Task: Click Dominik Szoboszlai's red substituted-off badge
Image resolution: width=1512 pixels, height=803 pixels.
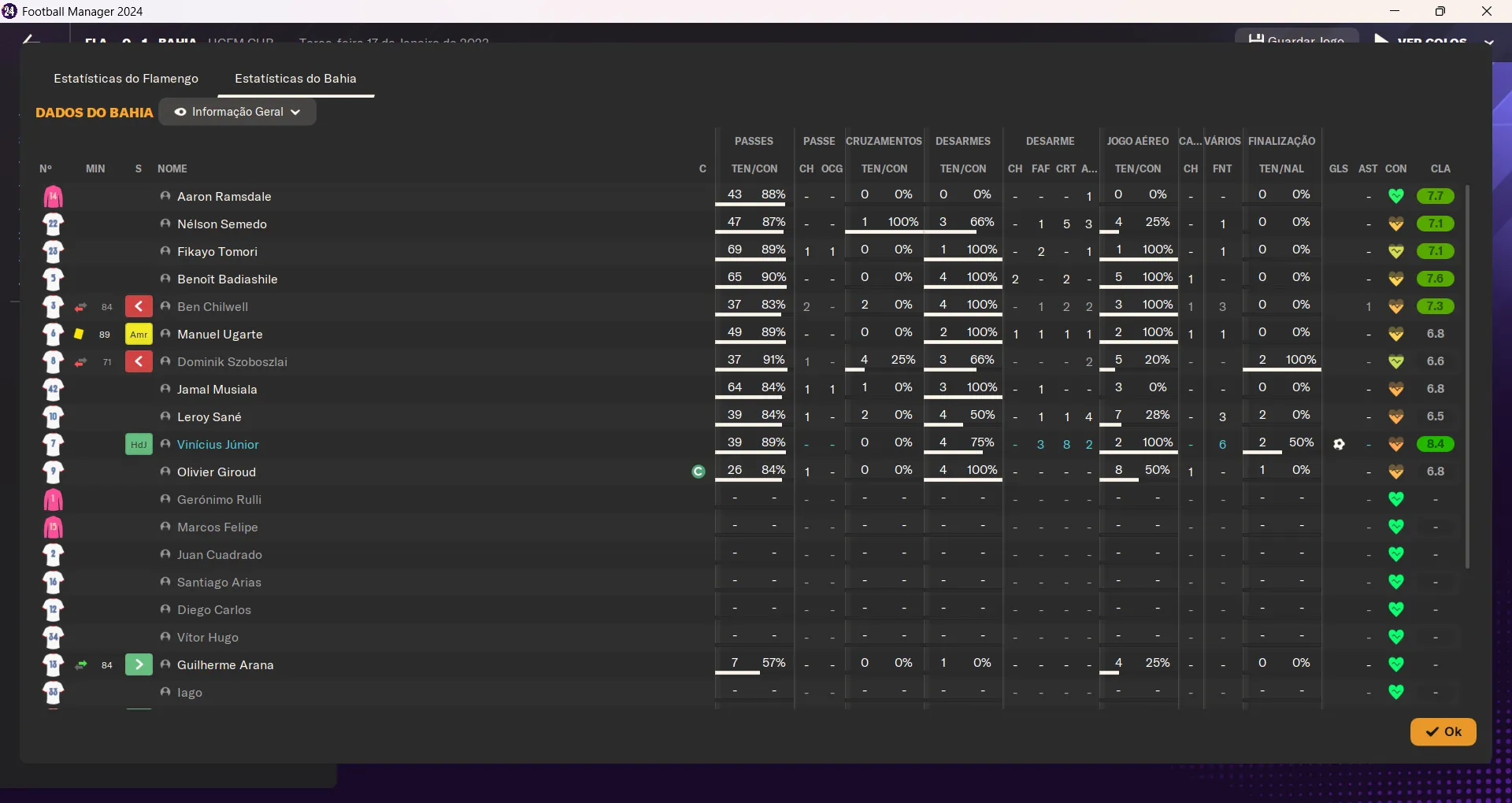Action: 139,361
